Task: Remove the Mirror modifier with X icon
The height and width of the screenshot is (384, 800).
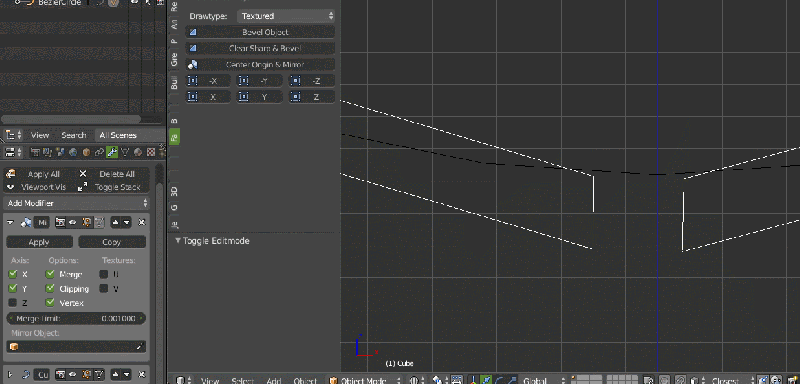Action: [x=142, y=222]
